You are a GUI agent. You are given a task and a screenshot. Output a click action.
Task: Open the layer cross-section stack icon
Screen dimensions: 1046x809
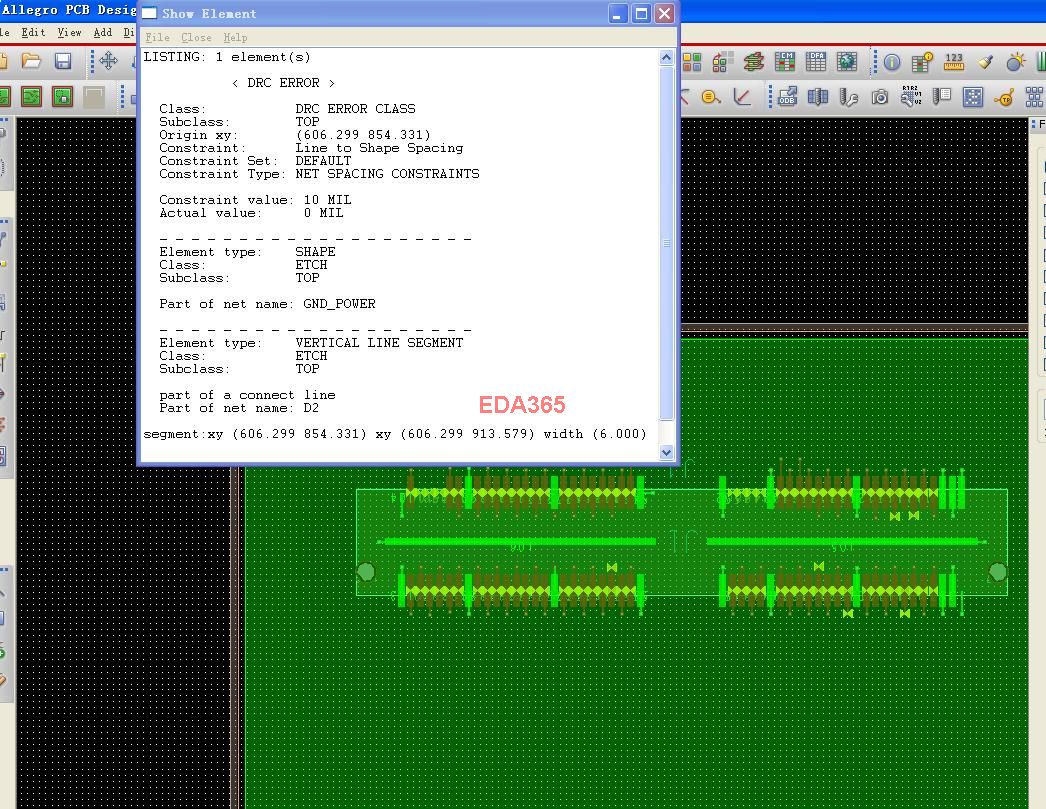tap(754, 62)
